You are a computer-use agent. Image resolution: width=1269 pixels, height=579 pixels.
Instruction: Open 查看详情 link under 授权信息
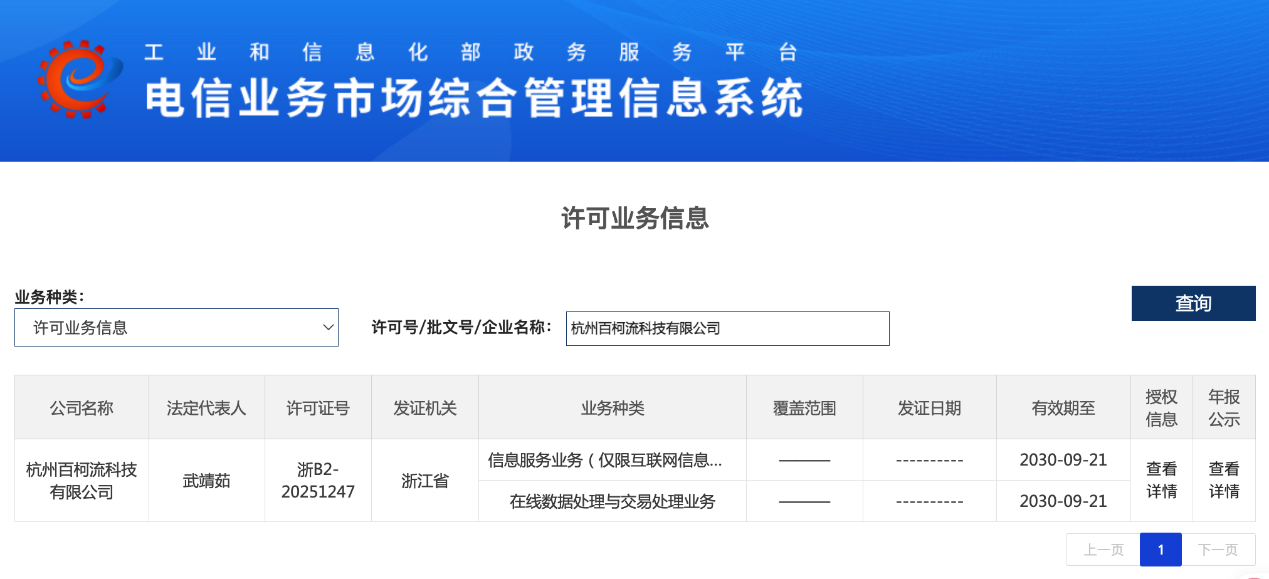tap(1161, 480)
